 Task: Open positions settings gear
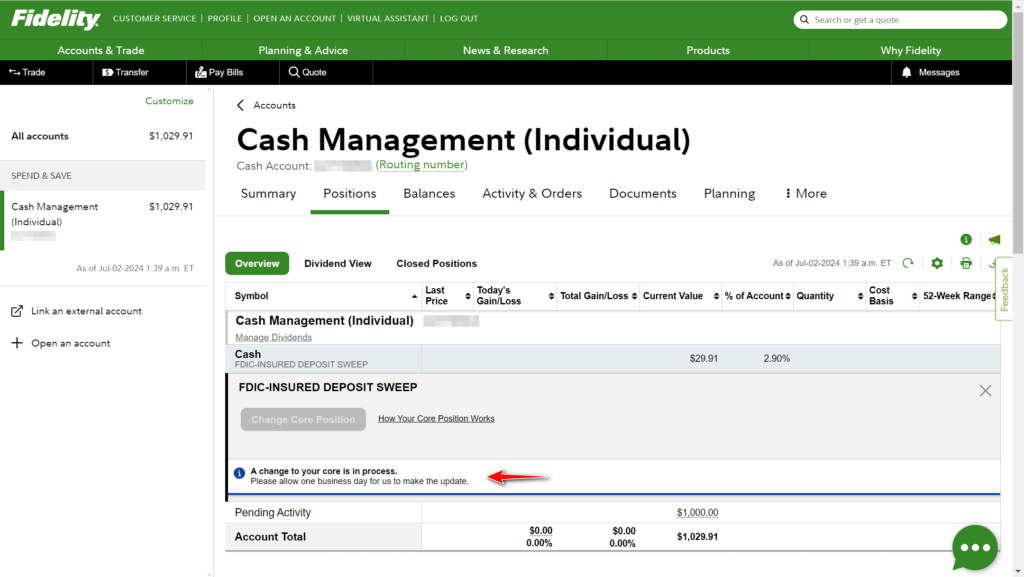(937, 263)
